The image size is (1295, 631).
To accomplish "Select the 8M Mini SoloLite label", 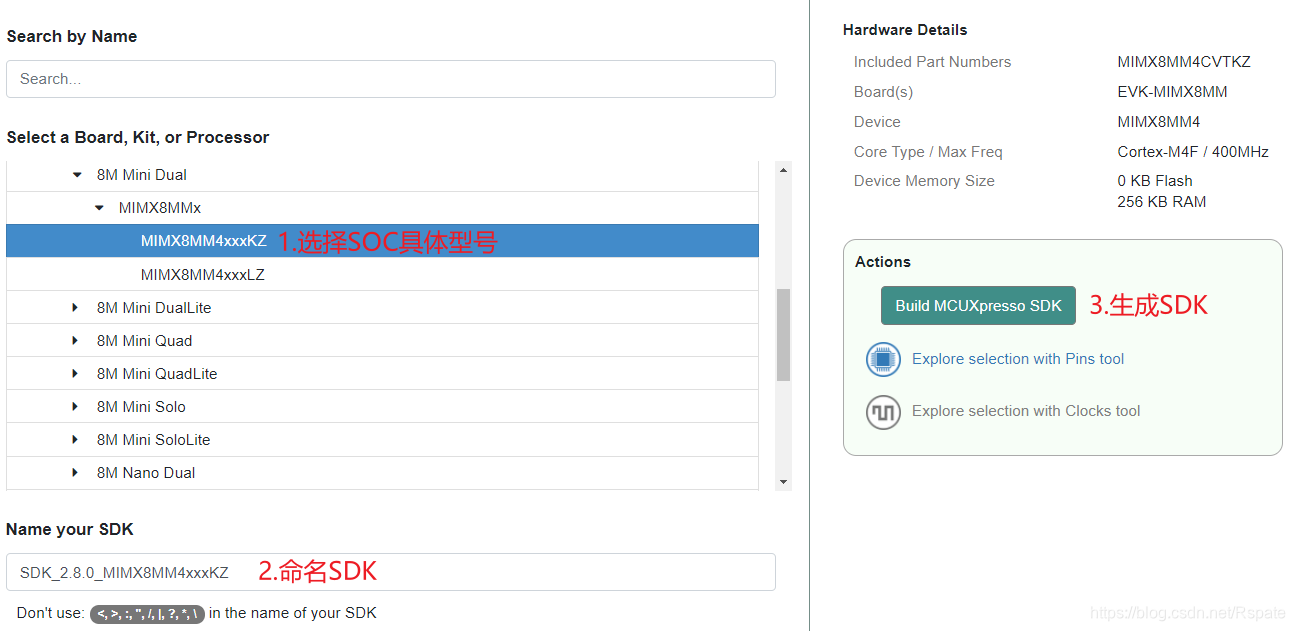I will [x=154, y=440].
